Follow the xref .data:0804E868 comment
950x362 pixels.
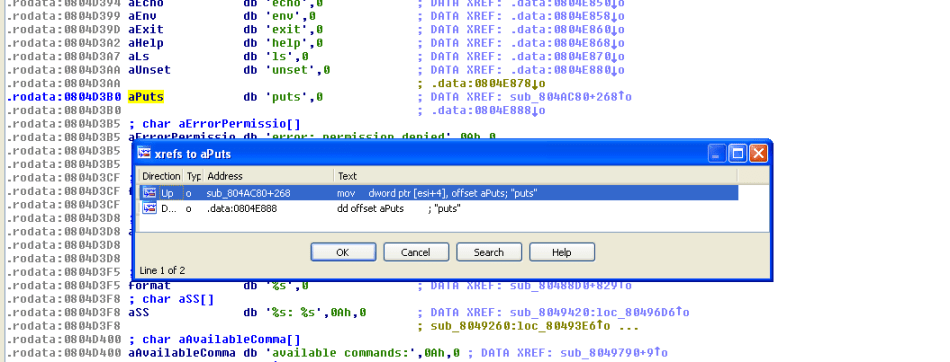(x=567, y=43)
